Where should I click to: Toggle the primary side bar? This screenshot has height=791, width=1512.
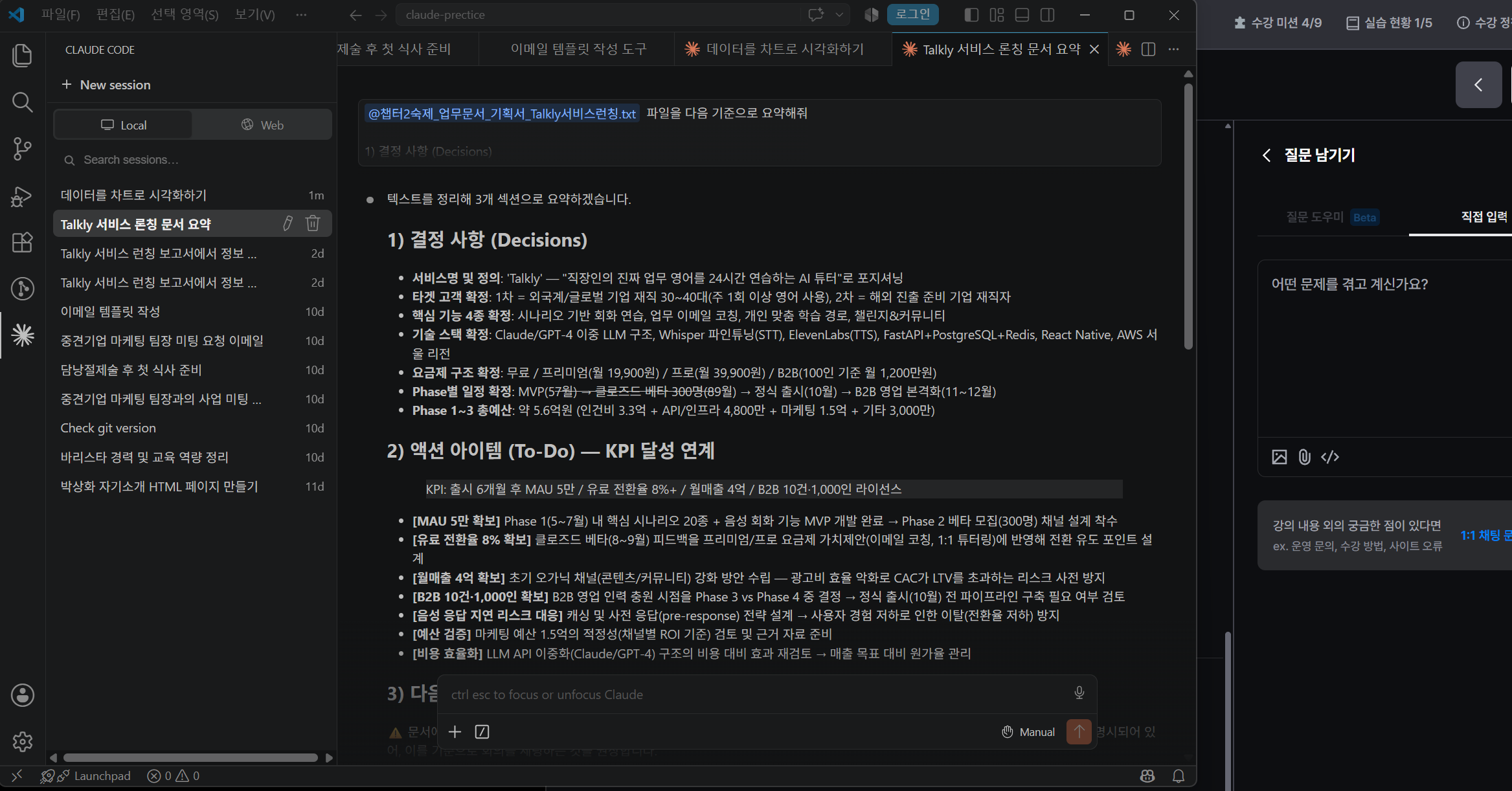[971, 15]
